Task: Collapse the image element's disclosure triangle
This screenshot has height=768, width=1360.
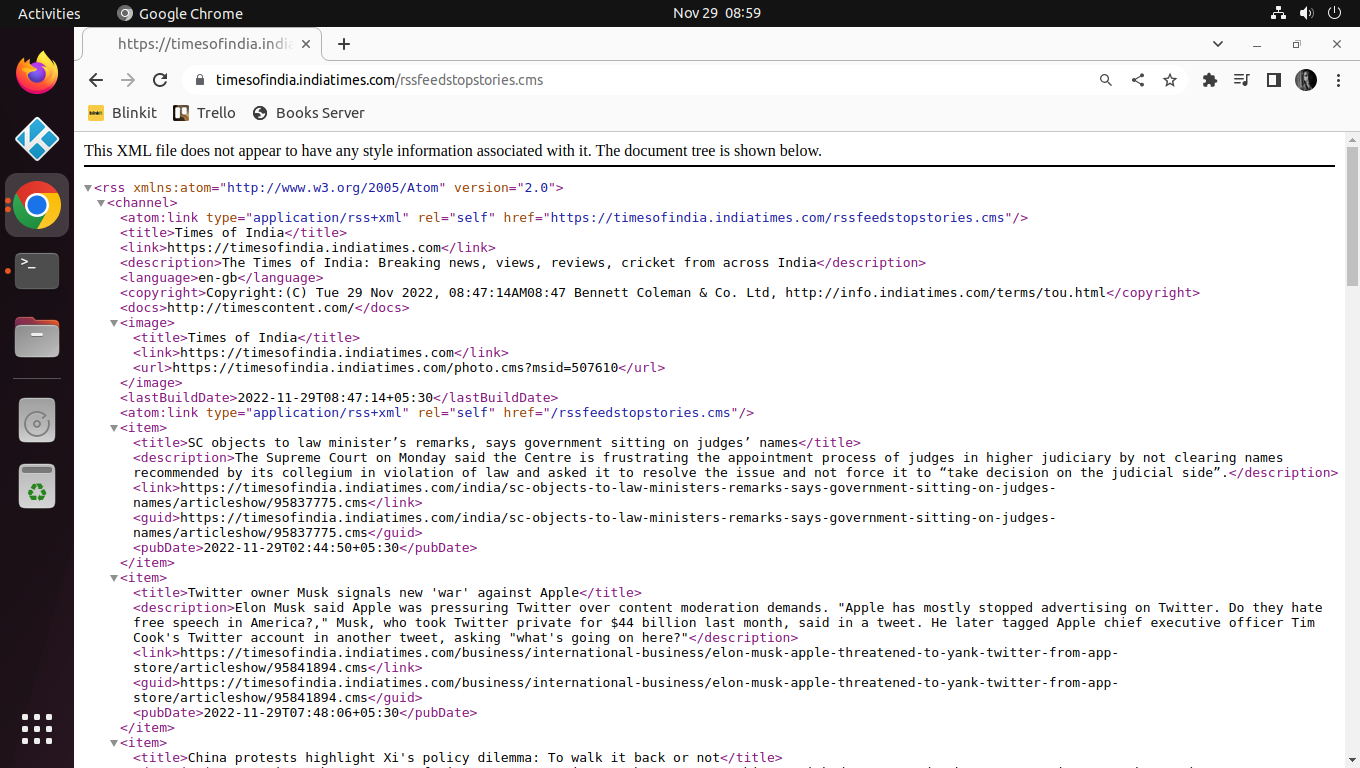Action: click(113, 322)
